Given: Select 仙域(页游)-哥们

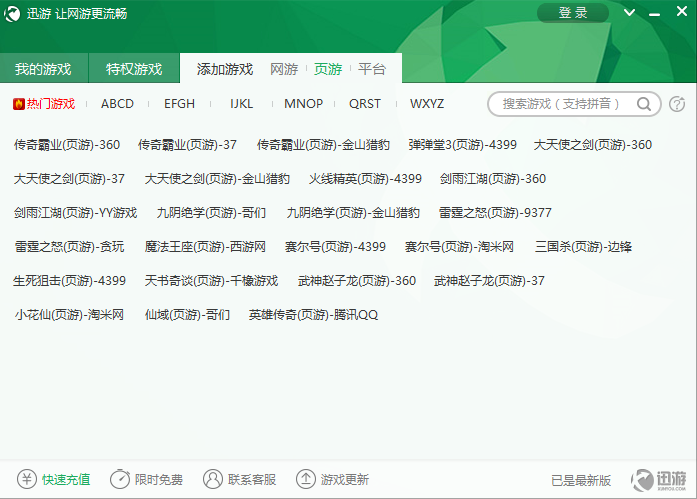Looking at the screenshot, I should [x=187, y=315].
